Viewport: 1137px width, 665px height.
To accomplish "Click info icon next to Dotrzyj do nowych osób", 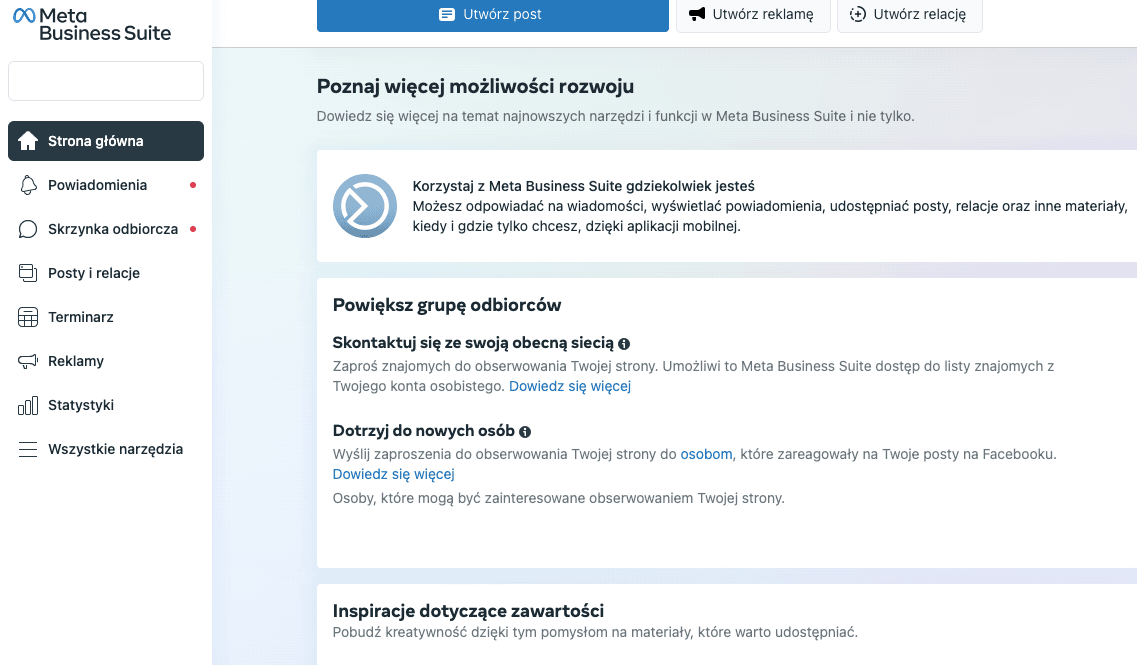I will [525, 431].
